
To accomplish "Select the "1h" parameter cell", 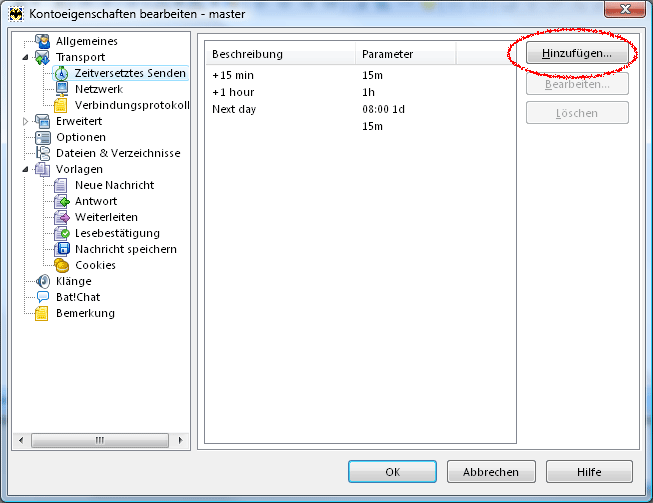I will pos(368,92).
